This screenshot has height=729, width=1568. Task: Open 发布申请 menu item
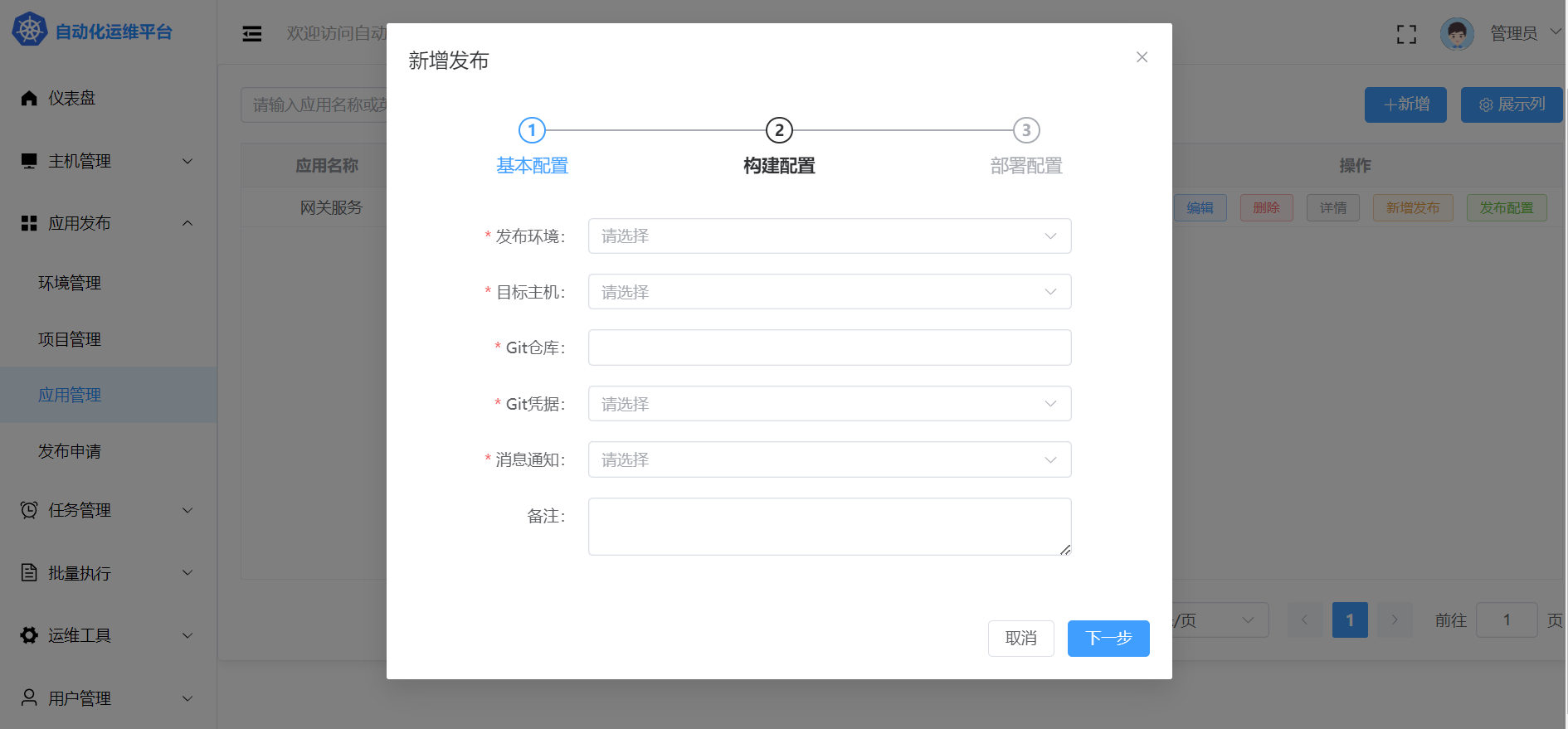point(70,451)
